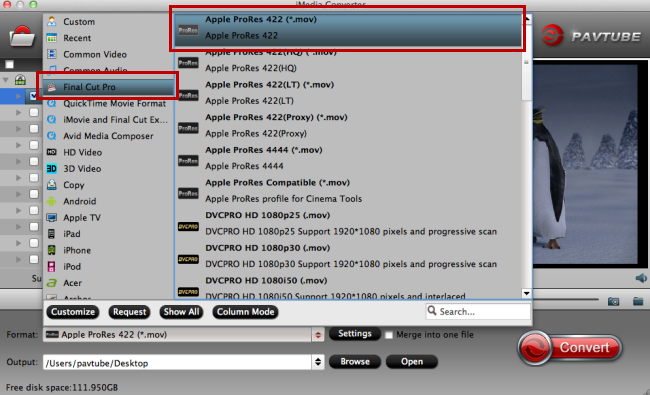Open the add file folder icon
The image size is (650, 395).
pos(22,37)
